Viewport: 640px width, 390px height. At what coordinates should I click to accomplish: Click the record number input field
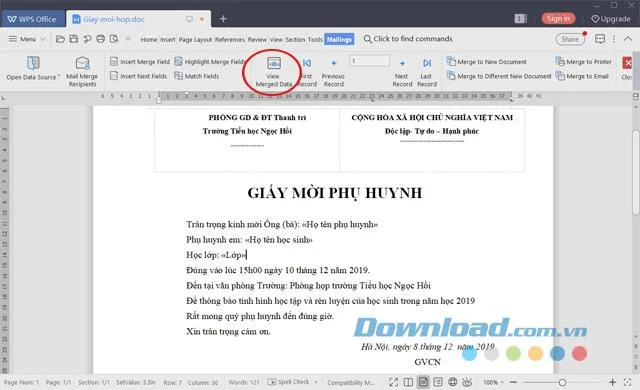(369, 61)
